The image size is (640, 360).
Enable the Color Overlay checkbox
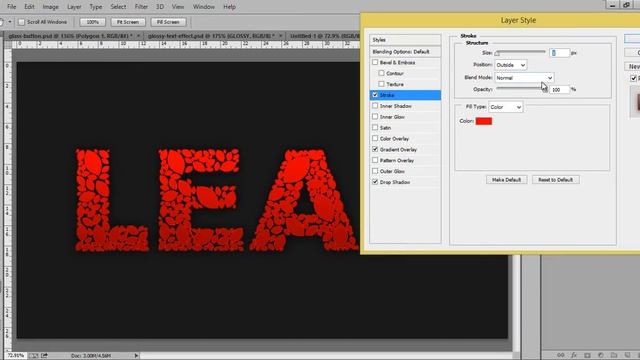click(375, 138)
